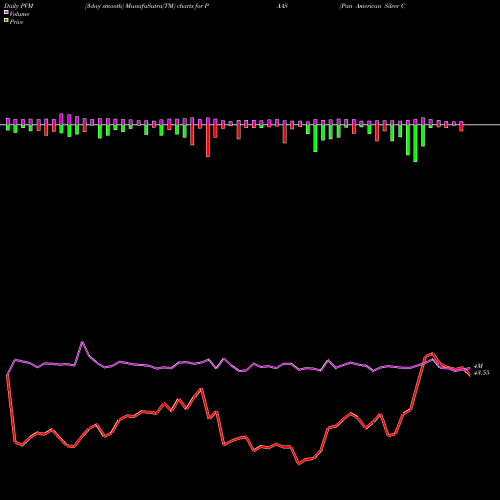The image size is (500, 500).
Task: Click the longest red bar in histogram
Action: 208,141
